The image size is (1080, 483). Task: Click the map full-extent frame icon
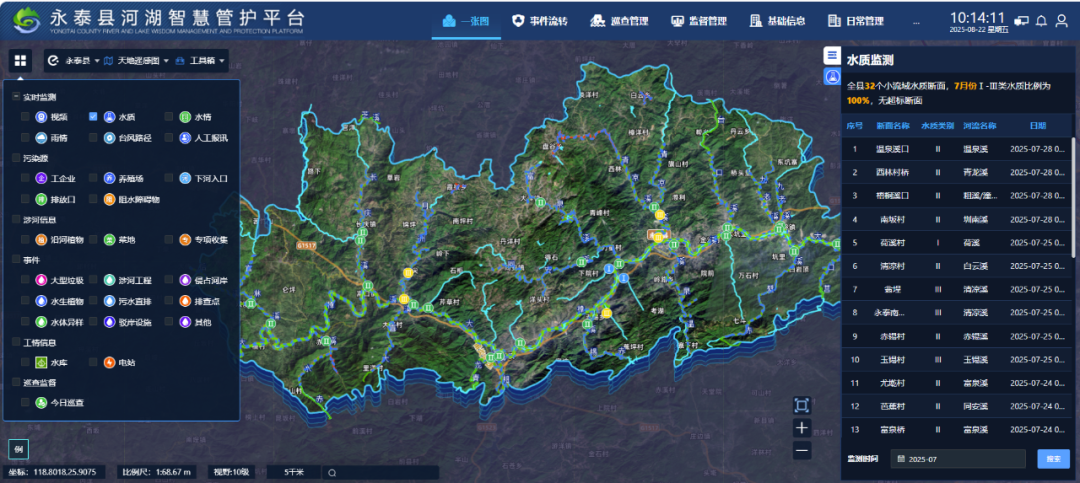(x=801, y=405)
